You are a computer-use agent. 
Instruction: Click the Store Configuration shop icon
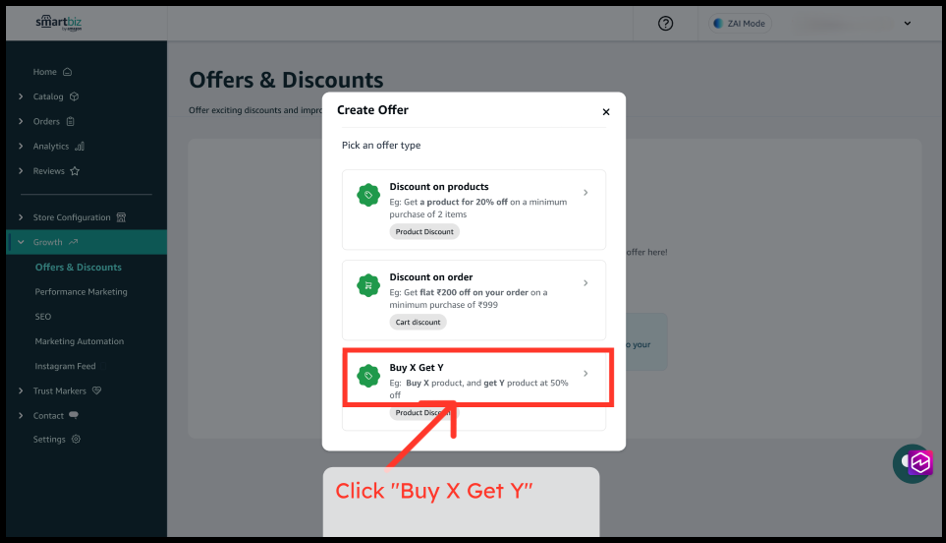pyautogui.click(x=121, y=217)
